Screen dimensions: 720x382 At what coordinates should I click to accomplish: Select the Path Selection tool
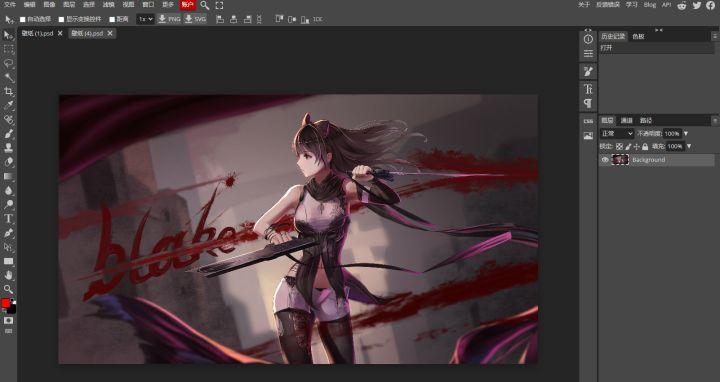(x=8, y=247)
